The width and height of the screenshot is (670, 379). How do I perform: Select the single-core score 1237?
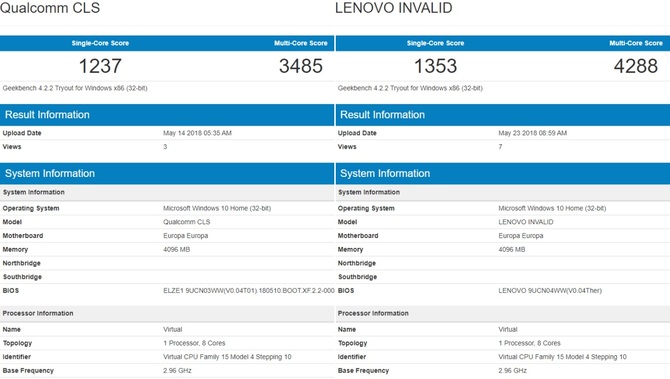[x=100, y=66]
